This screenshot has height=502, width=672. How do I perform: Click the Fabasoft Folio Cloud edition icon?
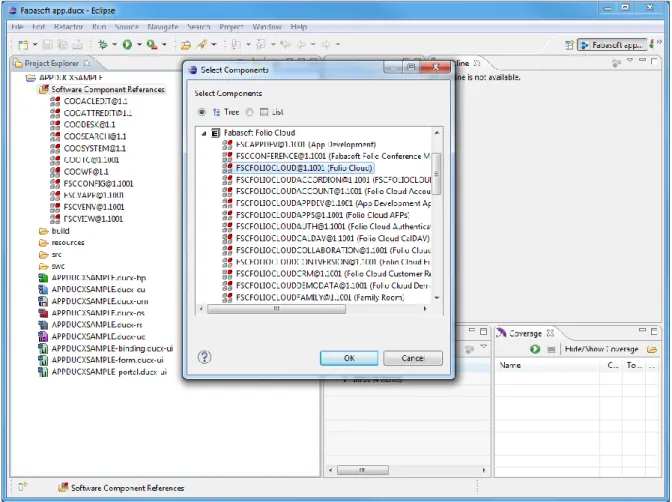[x=216, y=133]
